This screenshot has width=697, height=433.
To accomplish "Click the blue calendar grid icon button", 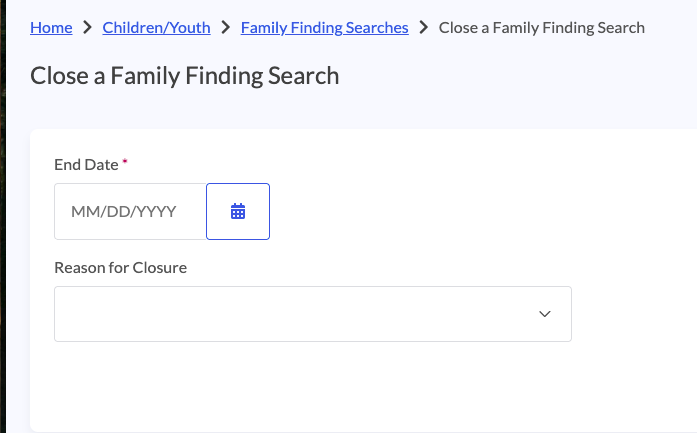I will tap(238, 212).
